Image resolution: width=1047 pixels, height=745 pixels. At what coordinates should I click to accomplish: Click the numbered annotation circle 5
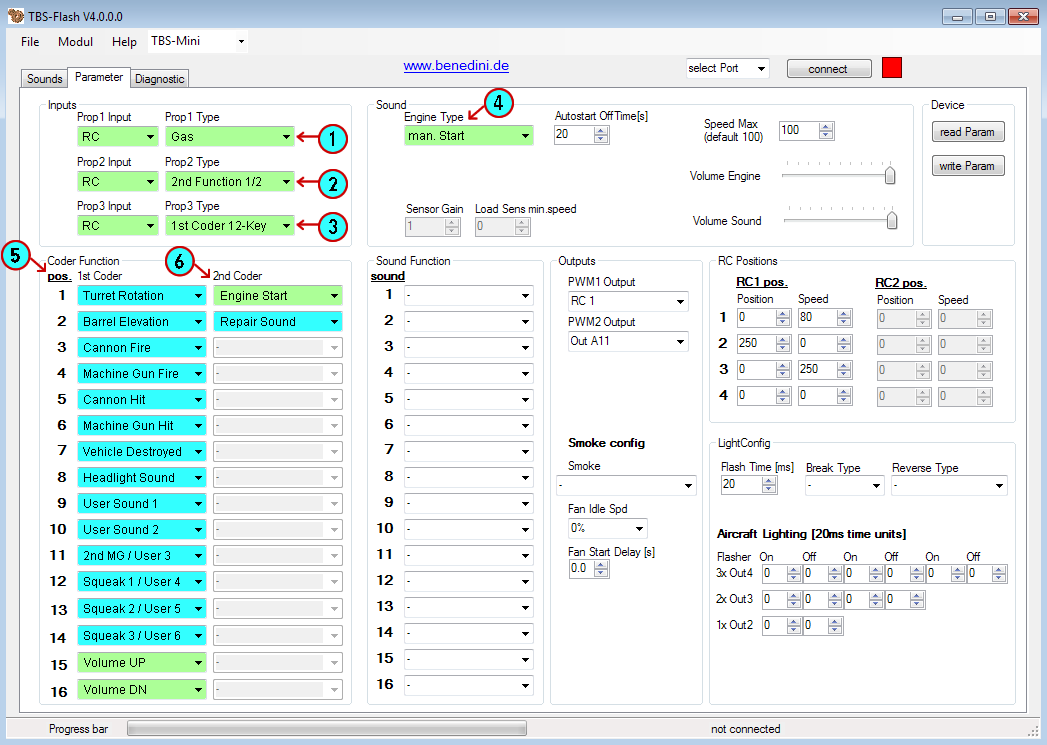pyautogui.click(x=16, y=256)
